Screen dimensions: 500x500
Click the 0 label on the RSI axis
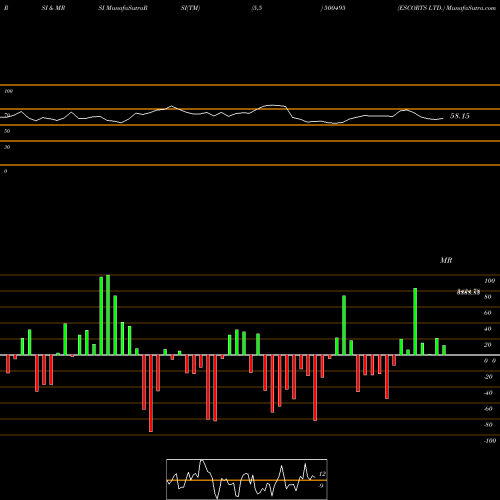tap(5, 171)
